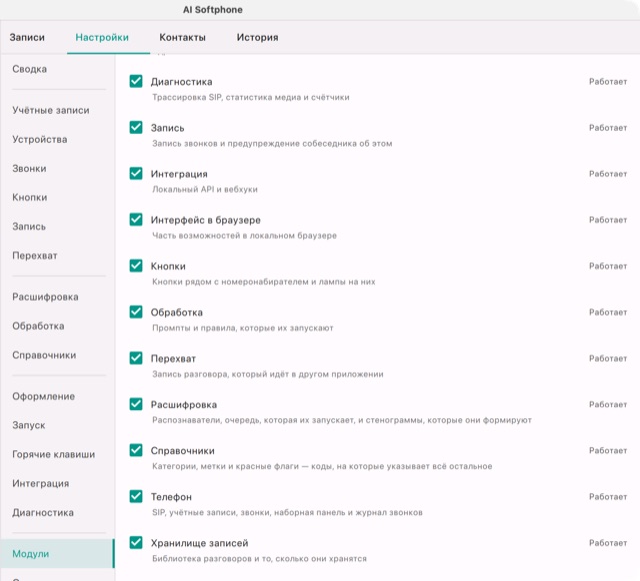Click the AI Softphone window title

pyautogui.click(x=213, y=10)
